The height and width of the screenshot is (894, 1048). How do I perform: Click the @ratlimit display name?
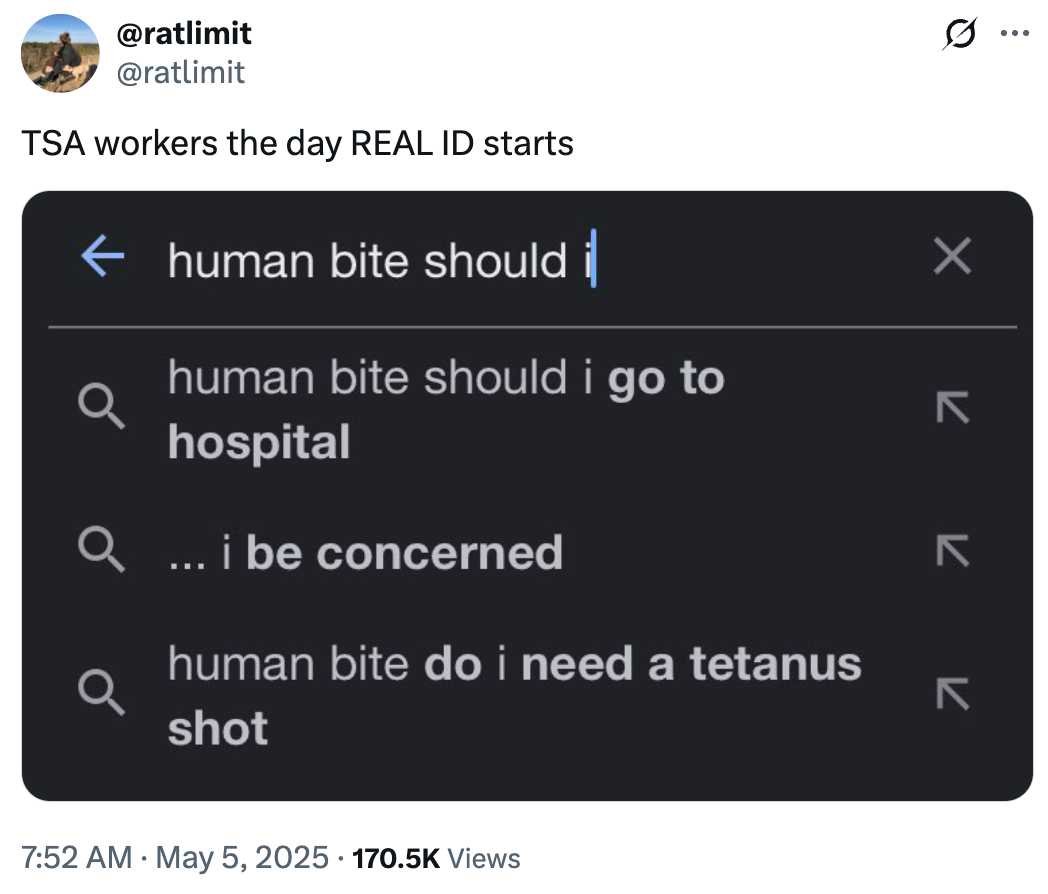click(x=180, y=33)
